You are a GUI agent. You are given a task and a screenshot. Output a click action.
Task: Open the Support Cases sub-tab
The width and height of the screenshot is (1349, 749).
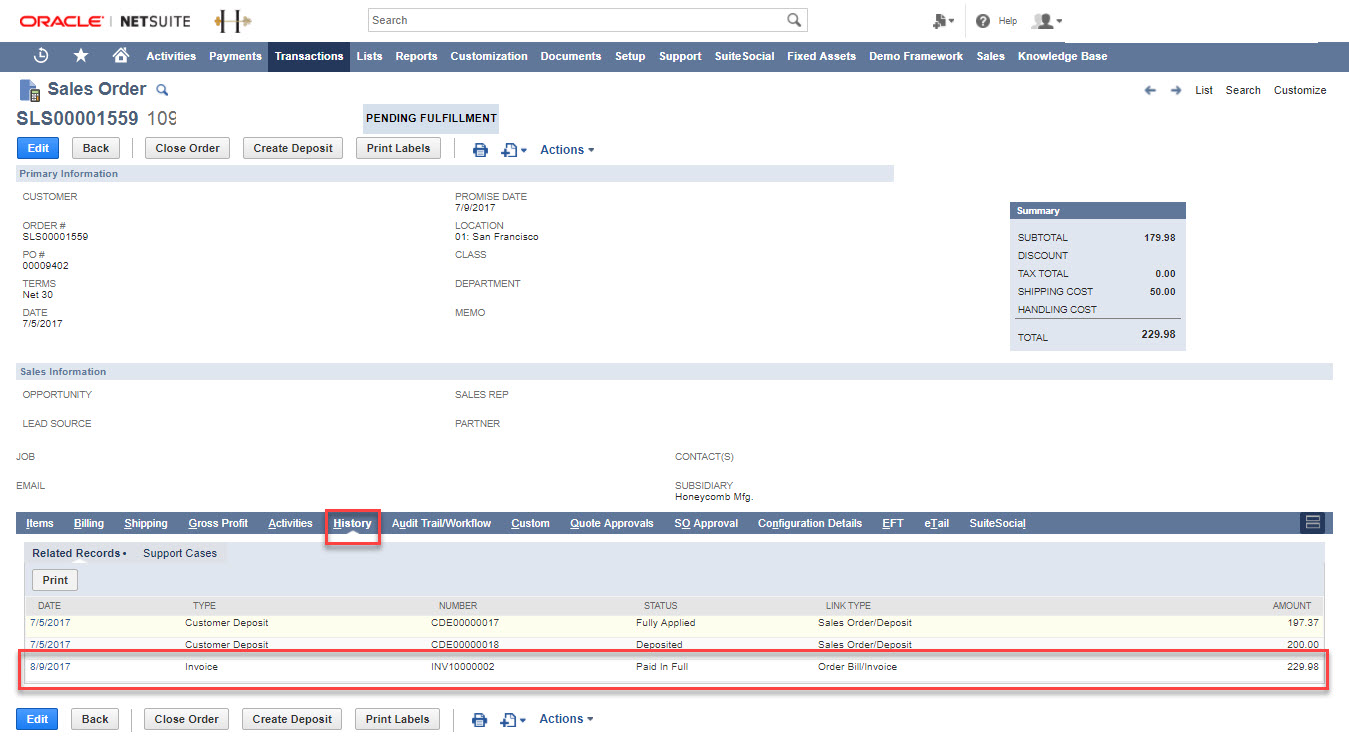click(x=180, y=553)
